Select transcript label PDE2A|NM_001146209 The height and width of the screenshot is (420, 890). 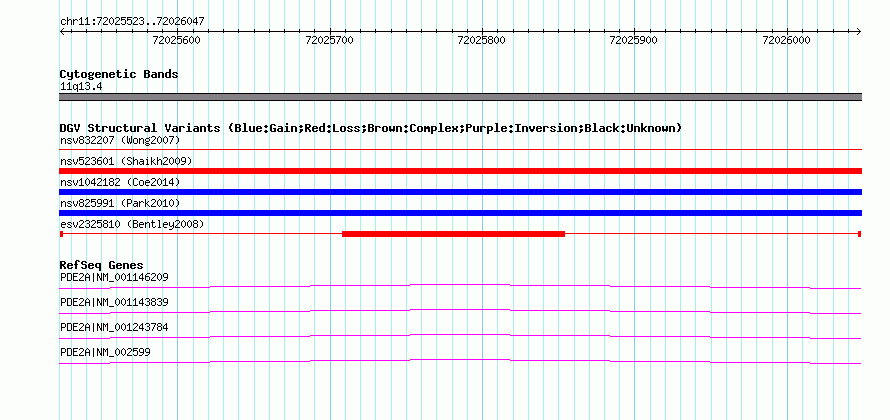click(114, 278)
